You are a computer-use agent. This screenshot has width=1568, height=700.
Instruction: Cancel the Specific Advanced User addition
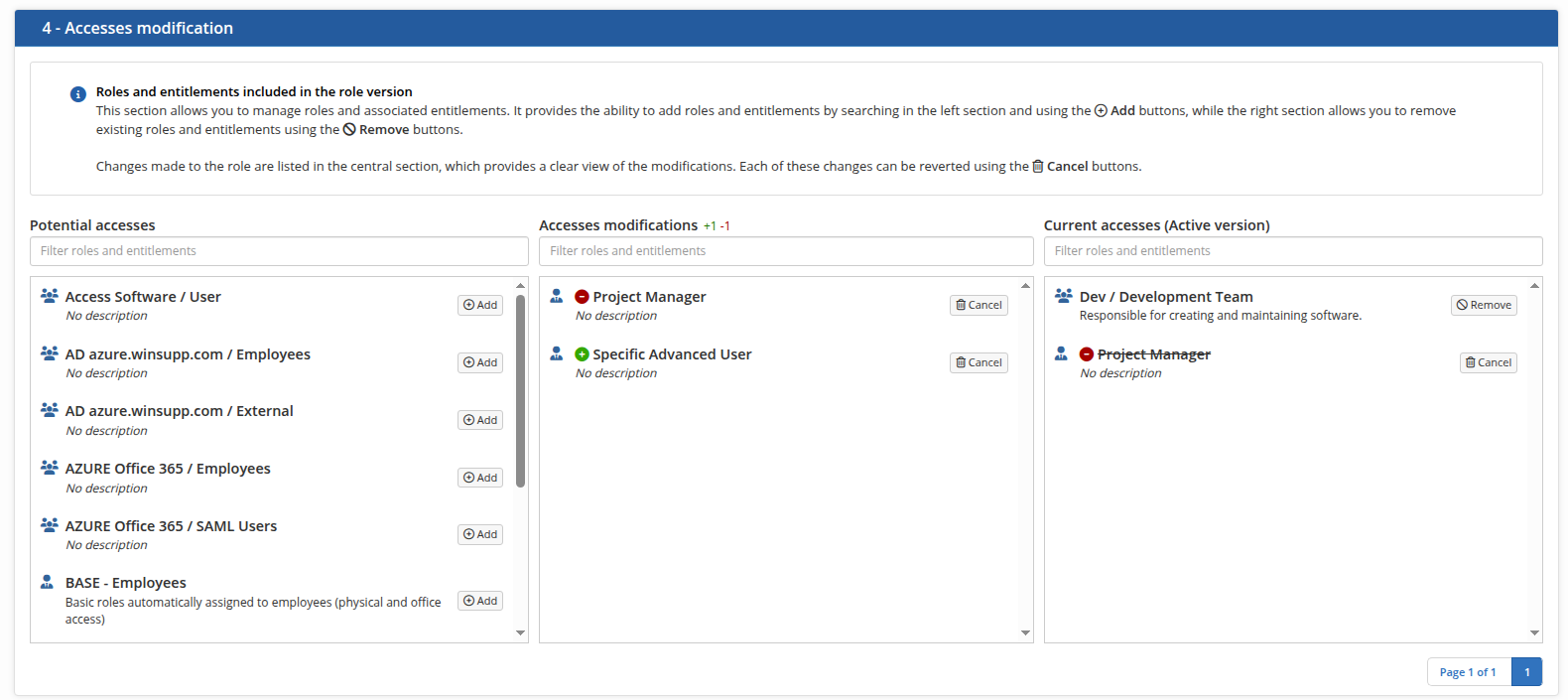[979, 362]
